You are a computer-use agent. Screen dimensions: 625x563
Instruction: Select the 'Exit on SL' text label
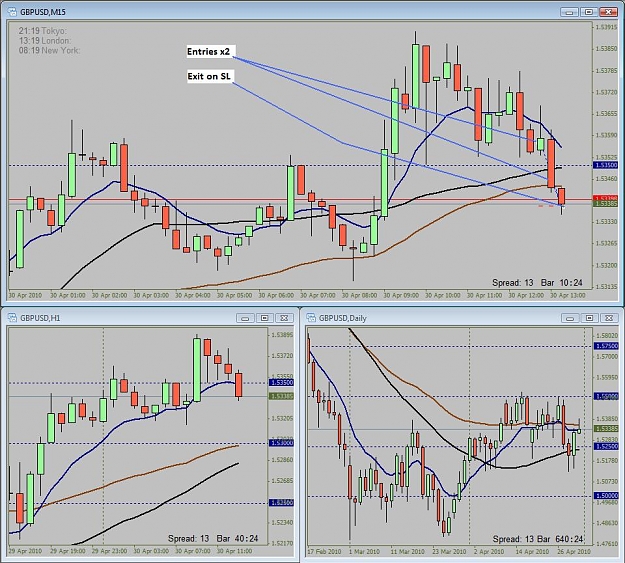(210, 77)
